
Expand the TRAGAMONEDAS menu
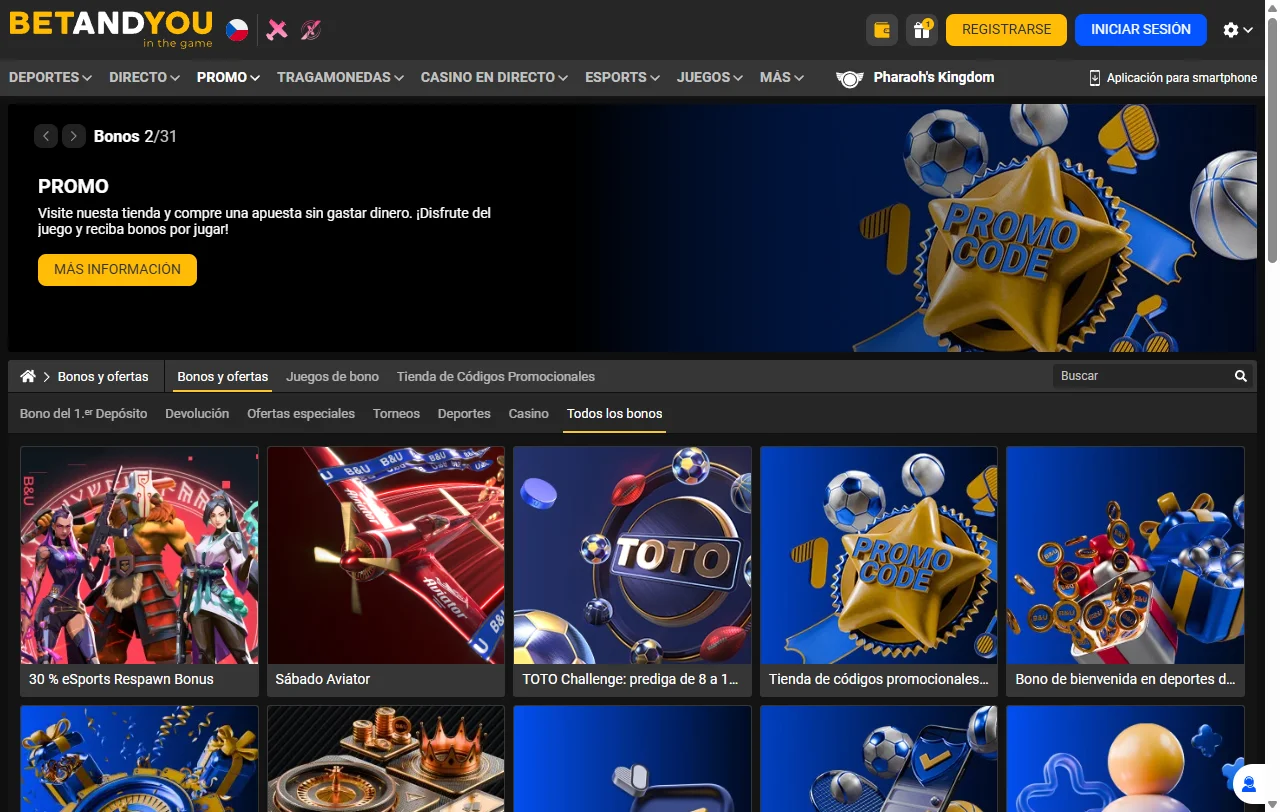[340, 77]
